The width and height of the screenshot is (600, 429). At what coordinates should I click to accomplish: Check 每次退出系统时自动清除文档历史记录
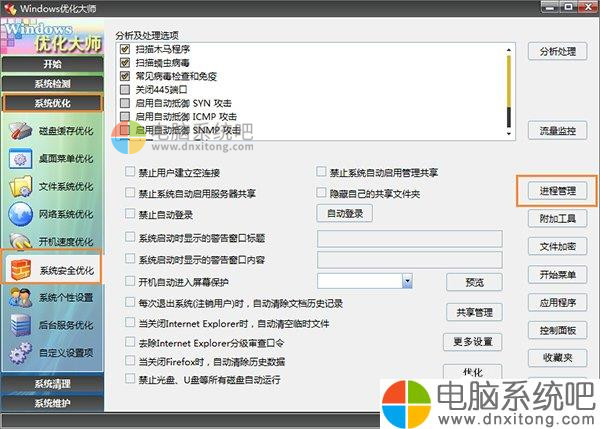(130, 302)
